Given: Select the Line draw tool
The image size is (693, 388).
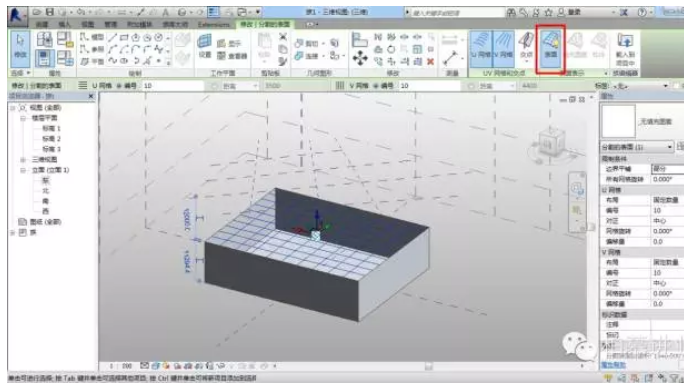Looking at the screenshot, I should [x=114, y=38].
